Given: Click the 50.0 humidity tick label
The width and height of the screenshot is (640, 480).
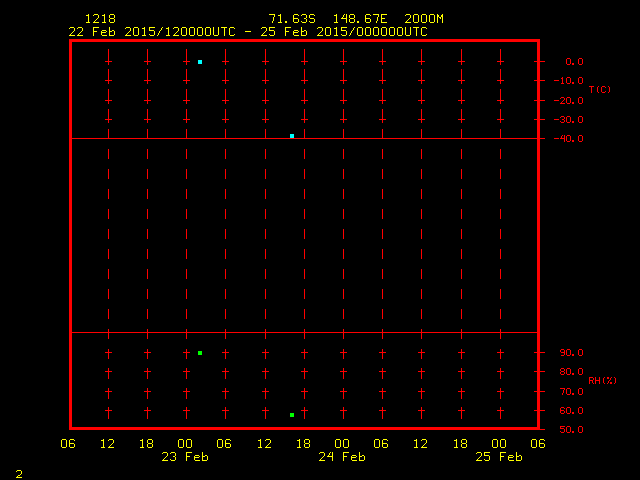Looking at the screenshot, I should pos(572,430).
